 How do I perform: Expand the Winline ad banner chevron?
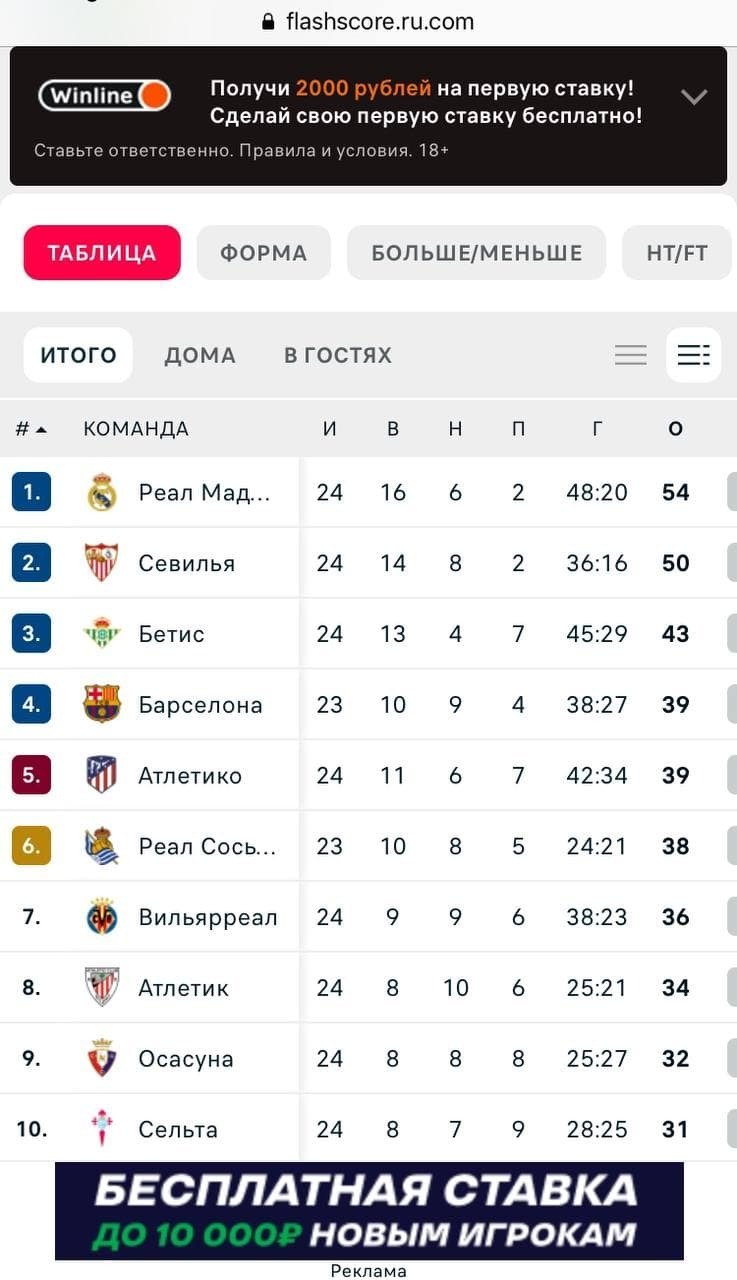tap(694, 97)
